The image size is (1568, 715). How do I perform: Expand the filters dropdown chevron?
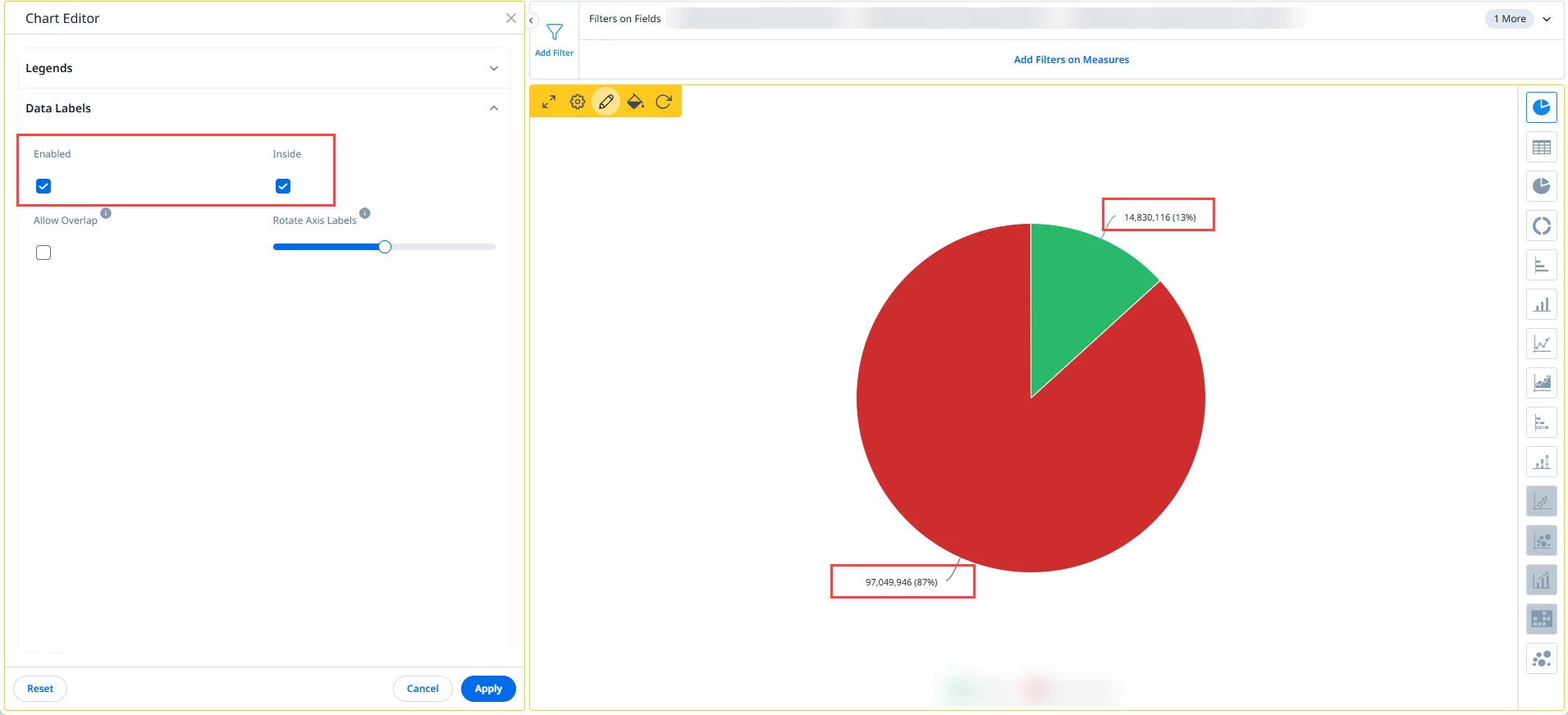(x=1547, y=19)
